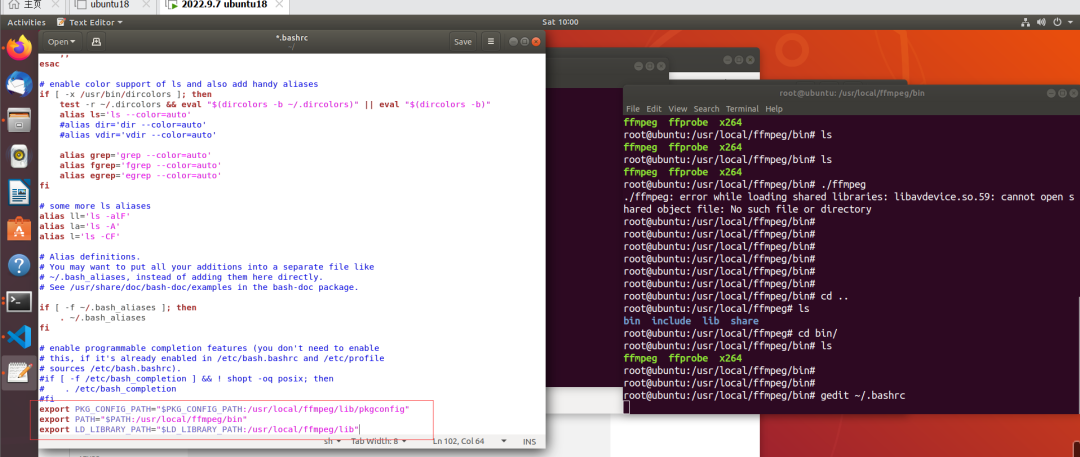Switch to Terminal via dock icon
Image resolution: width=1080 pixels, height=457 pixels.
pos(18,301)
